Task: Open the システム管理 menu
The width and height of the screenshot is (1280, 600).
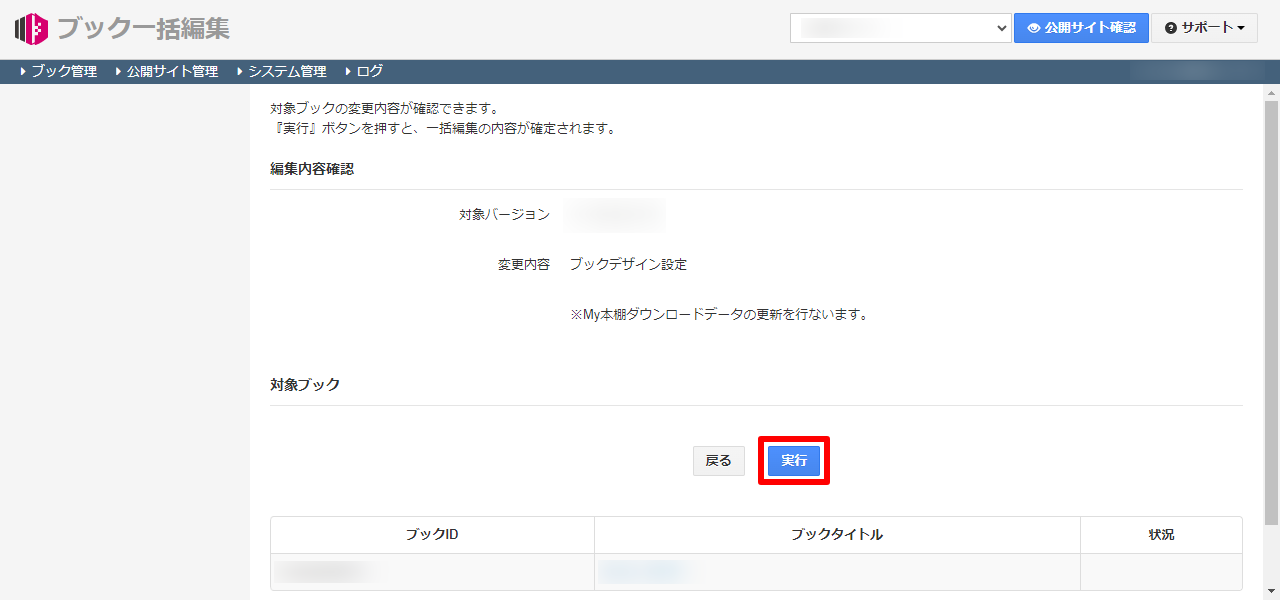Action: click(286, 71)
